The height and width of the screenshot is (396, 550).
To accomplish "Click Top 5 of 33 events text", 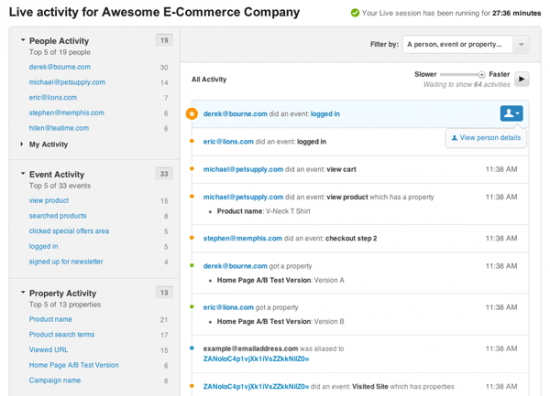I will pos(60,186).
